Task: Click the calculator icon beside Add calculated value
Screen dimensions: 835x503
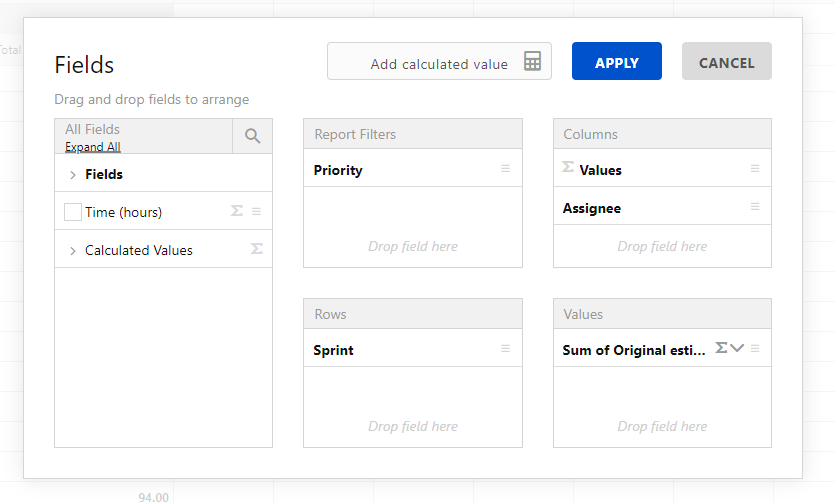Action: pyautogui.click(x=532, y=62)
